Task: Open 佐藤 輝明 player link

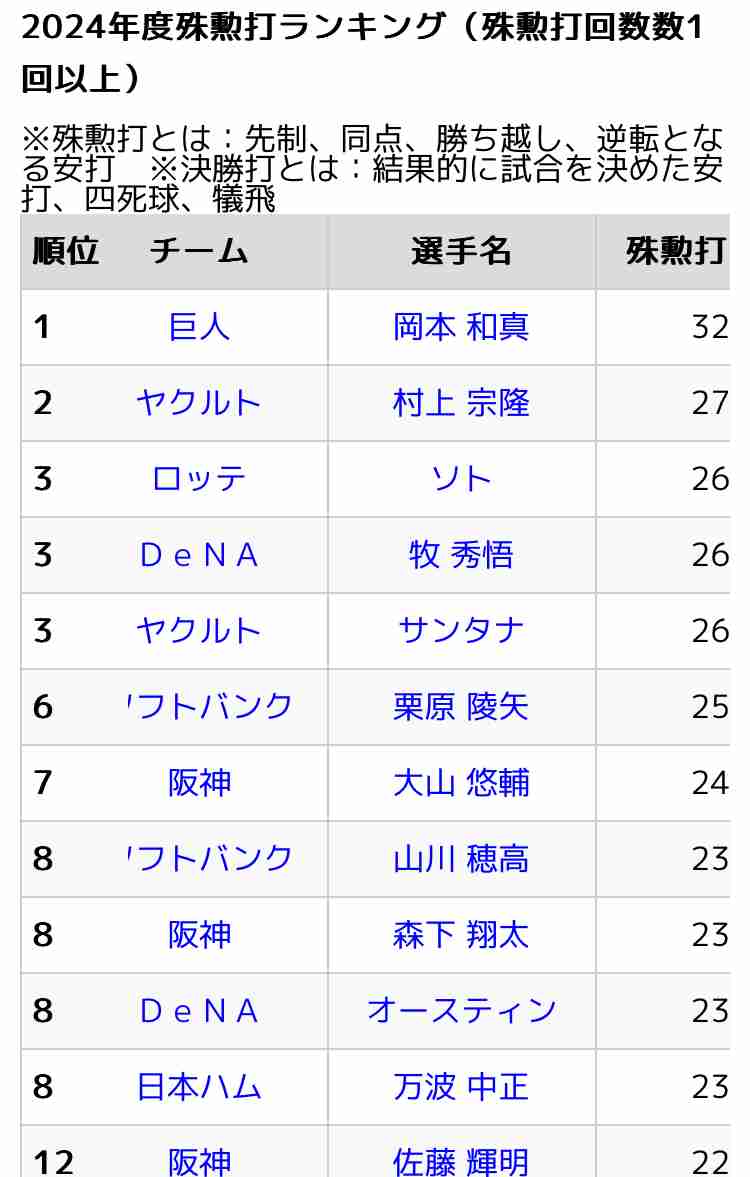Action: coord(461,1162)
